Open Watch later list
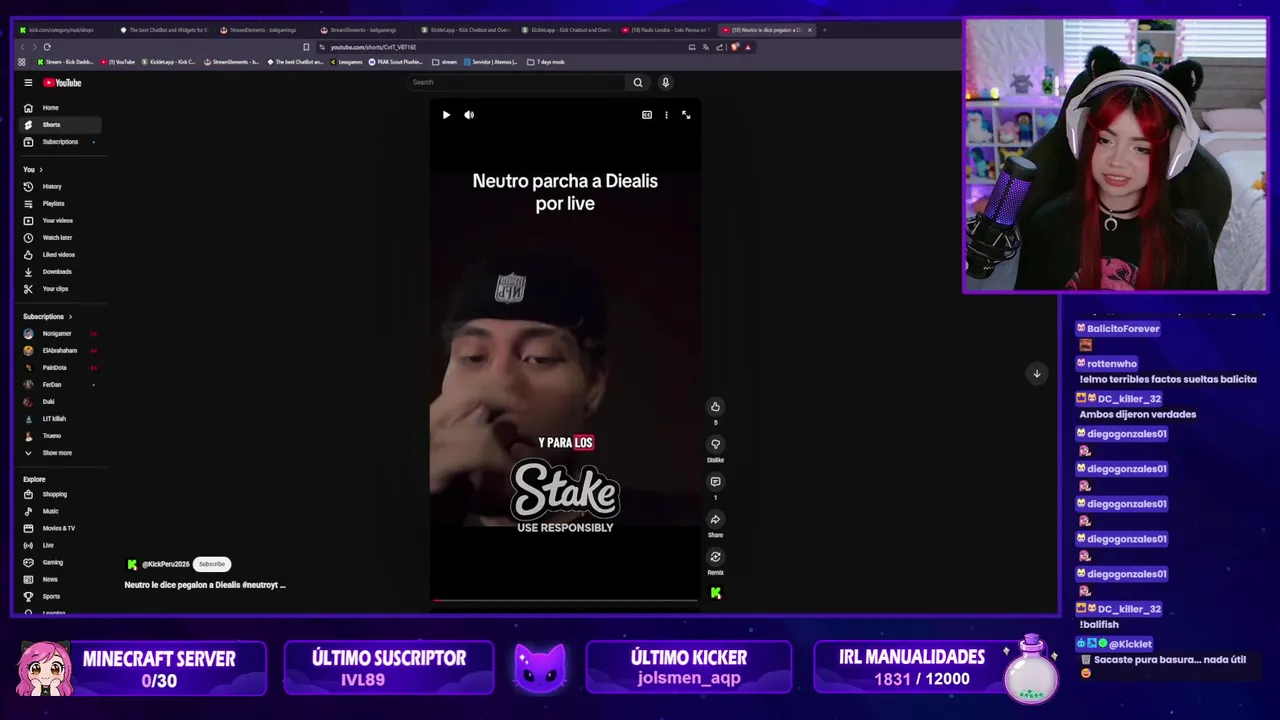 (59, 238)
